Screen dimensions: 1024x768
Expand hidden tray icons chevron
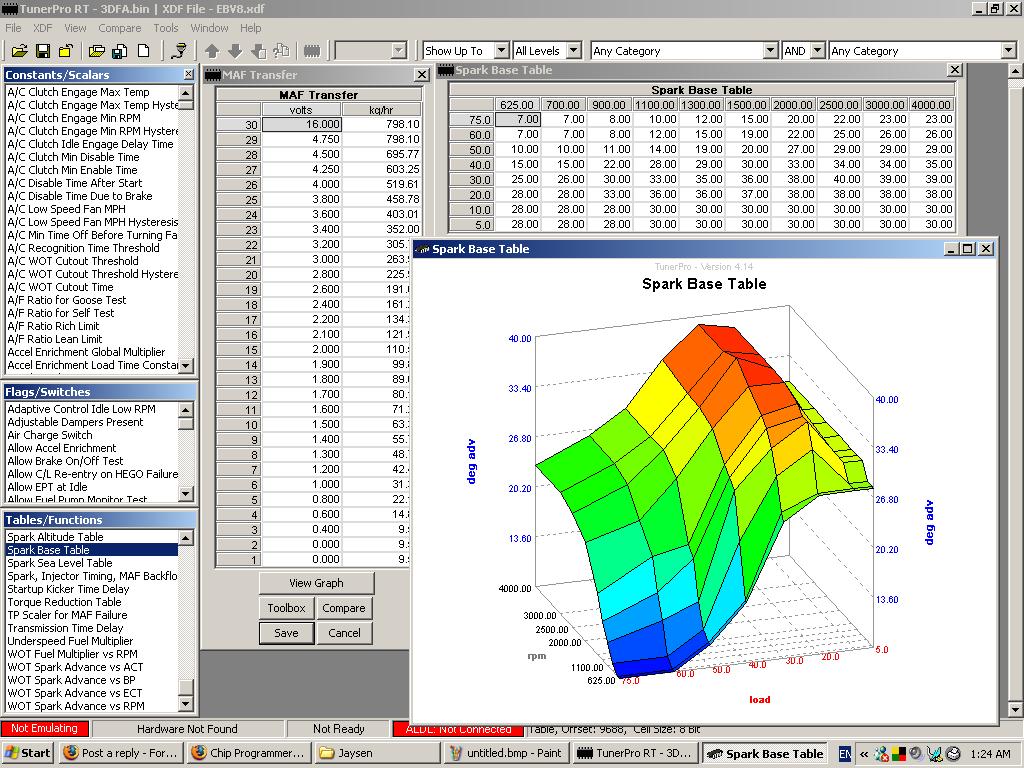click(x=864, y=754)
